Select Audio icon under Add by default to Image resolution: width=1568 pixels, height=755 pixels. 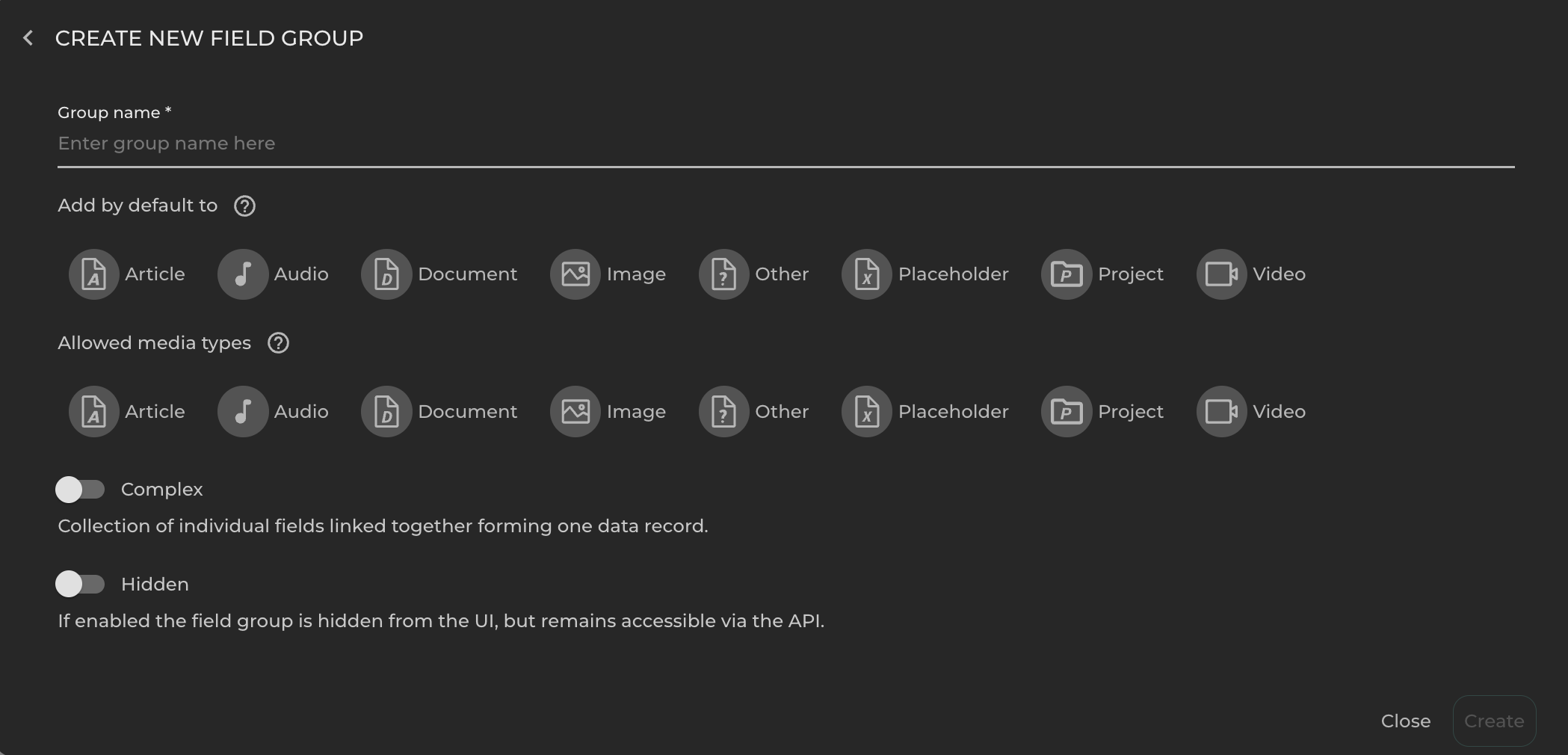(243, 274)
